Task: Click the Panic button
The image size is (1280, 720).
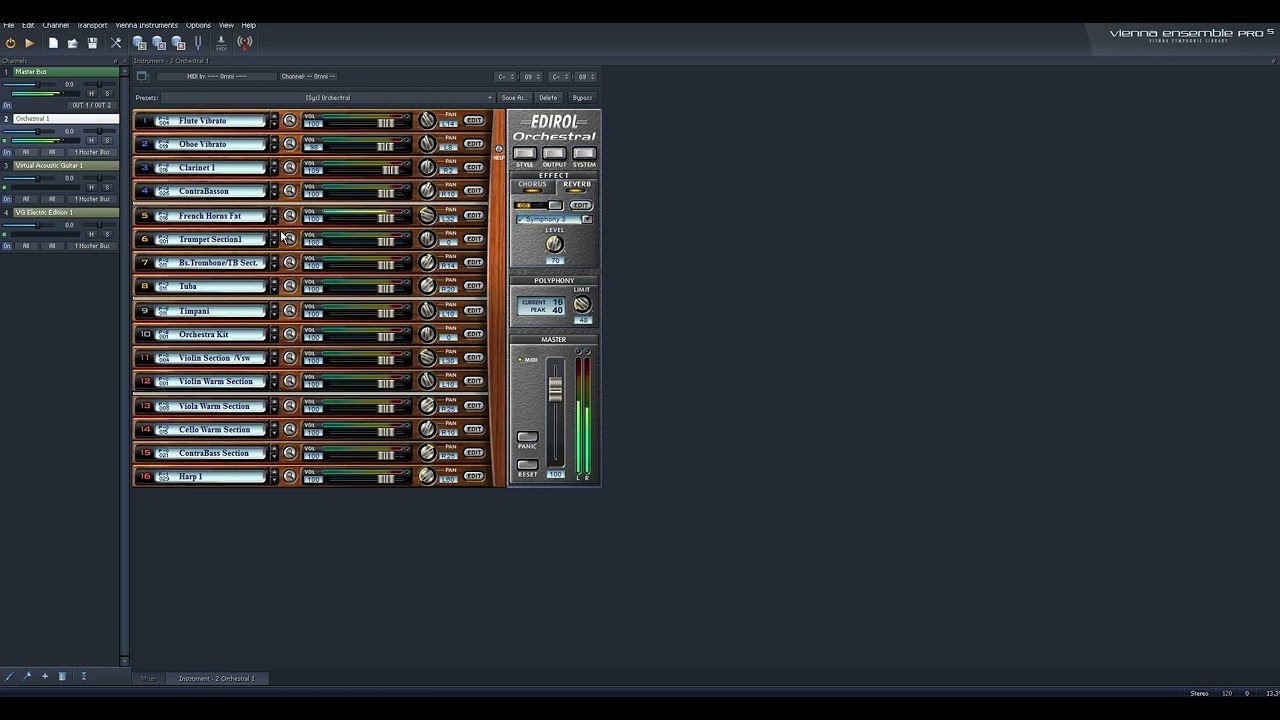Action: tap(527, 437)
